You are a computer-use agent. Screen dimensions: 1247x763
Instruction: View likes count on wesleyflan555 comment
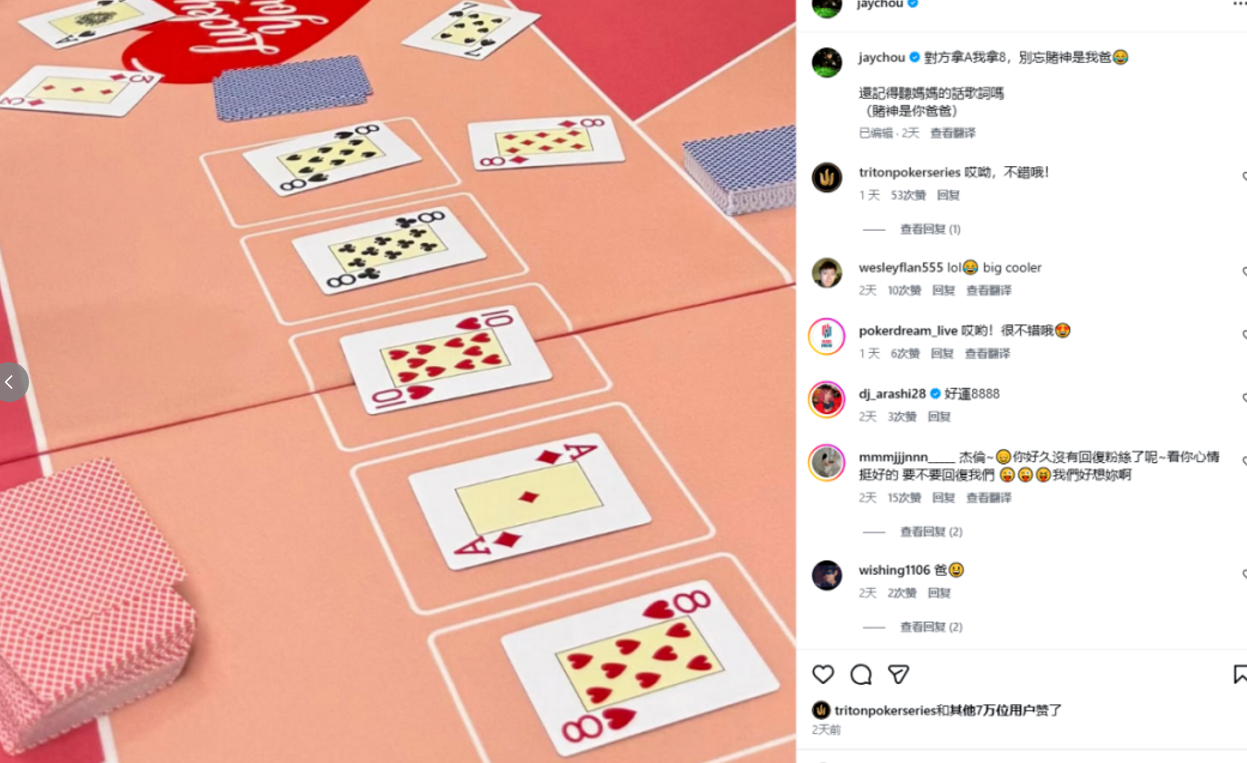pyautogui.click(x=904, y=290)
